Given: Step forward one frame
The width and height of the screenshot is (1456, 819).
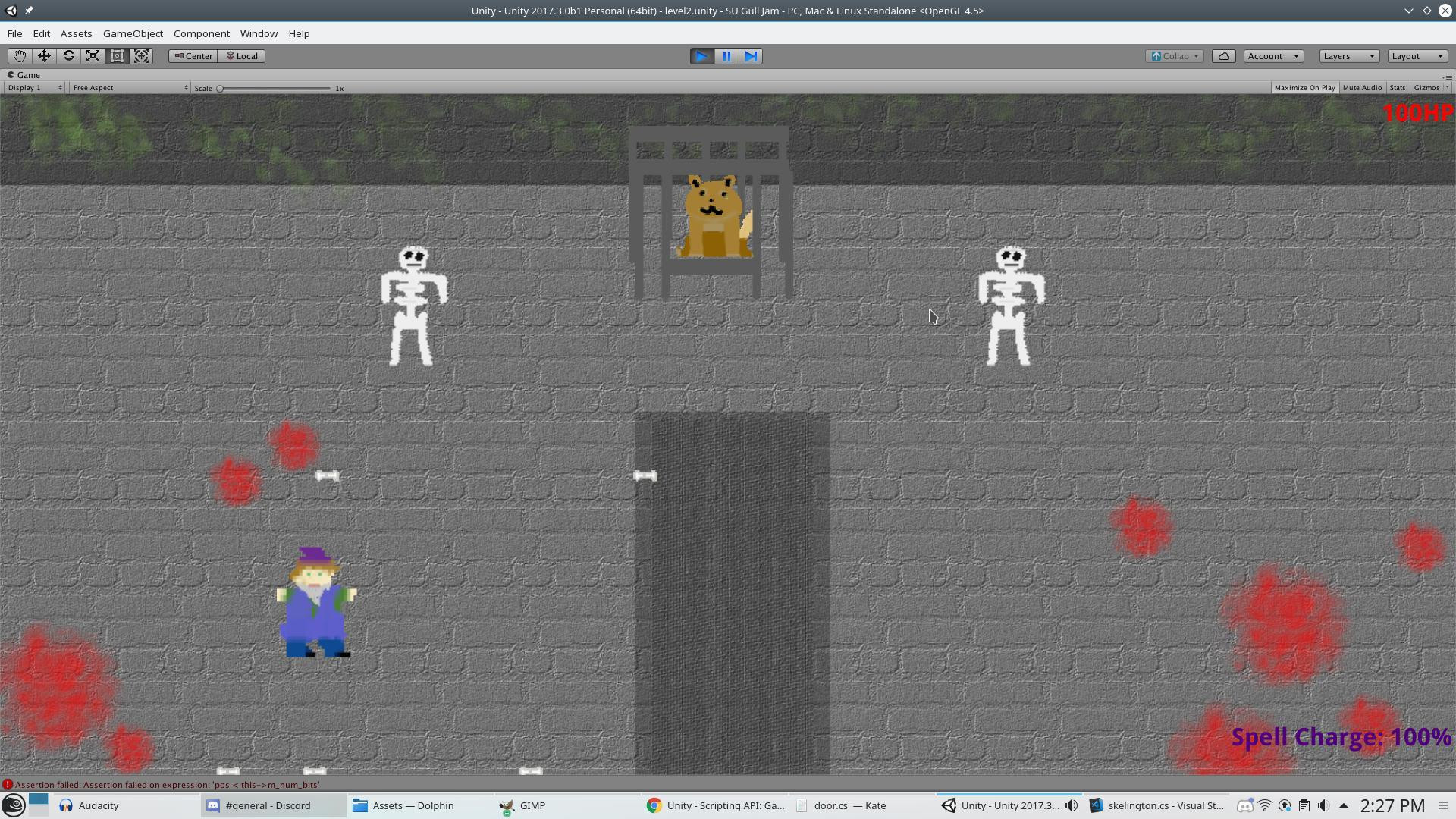Looking at the screenshot, I should click(x=750, y=56).
